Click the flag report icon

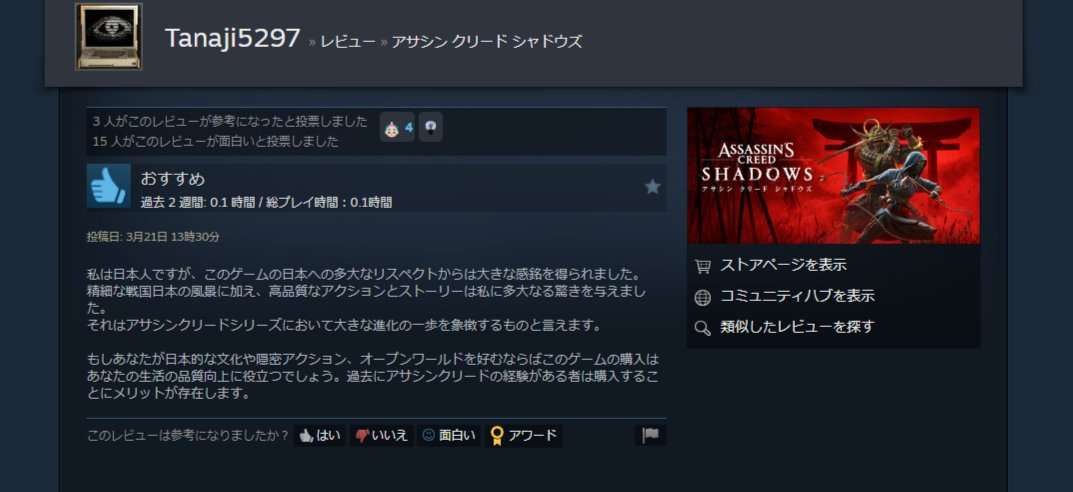(x=650, y=435)
